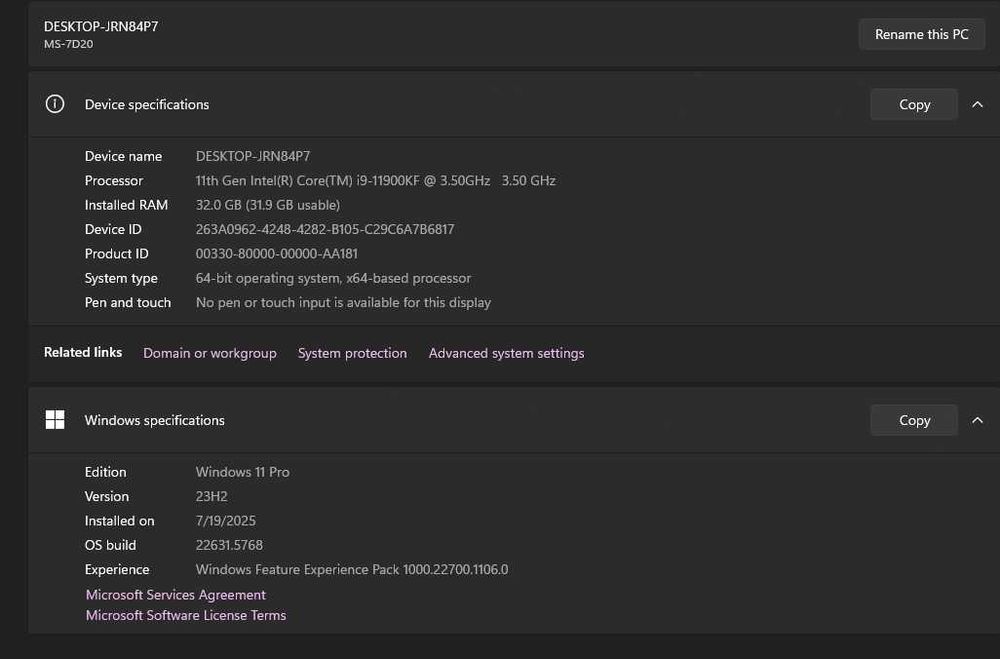Click the No pen or touch text
1000x659 pixels.
pos(343,302)
